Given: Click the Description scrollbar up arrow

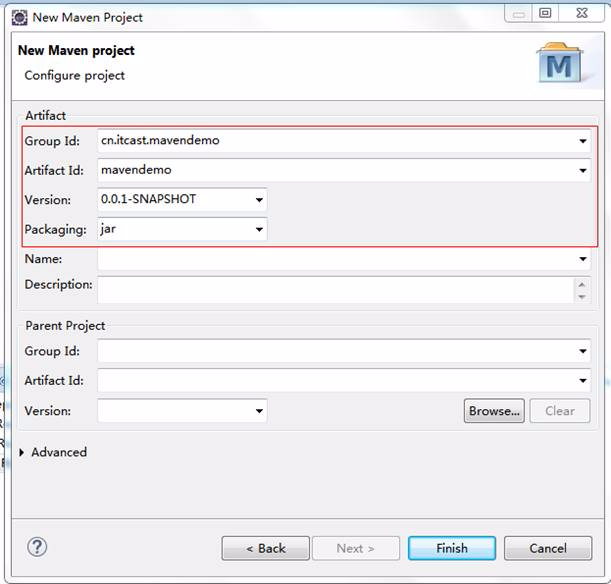Looking at the screenshot, I should (582, 284).
